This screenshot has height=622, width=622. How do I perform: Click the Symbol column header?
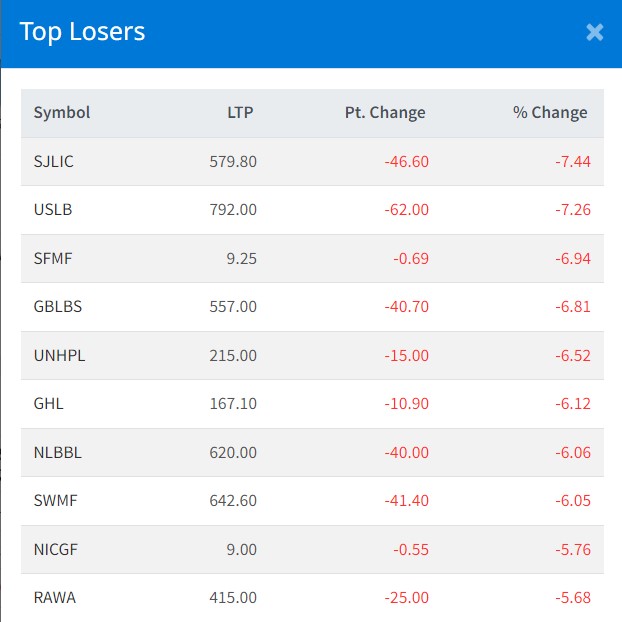62,113
